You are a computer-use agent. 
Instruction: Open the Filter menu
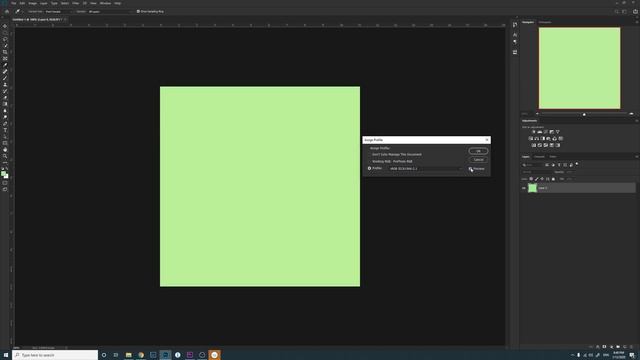(76, 3)
